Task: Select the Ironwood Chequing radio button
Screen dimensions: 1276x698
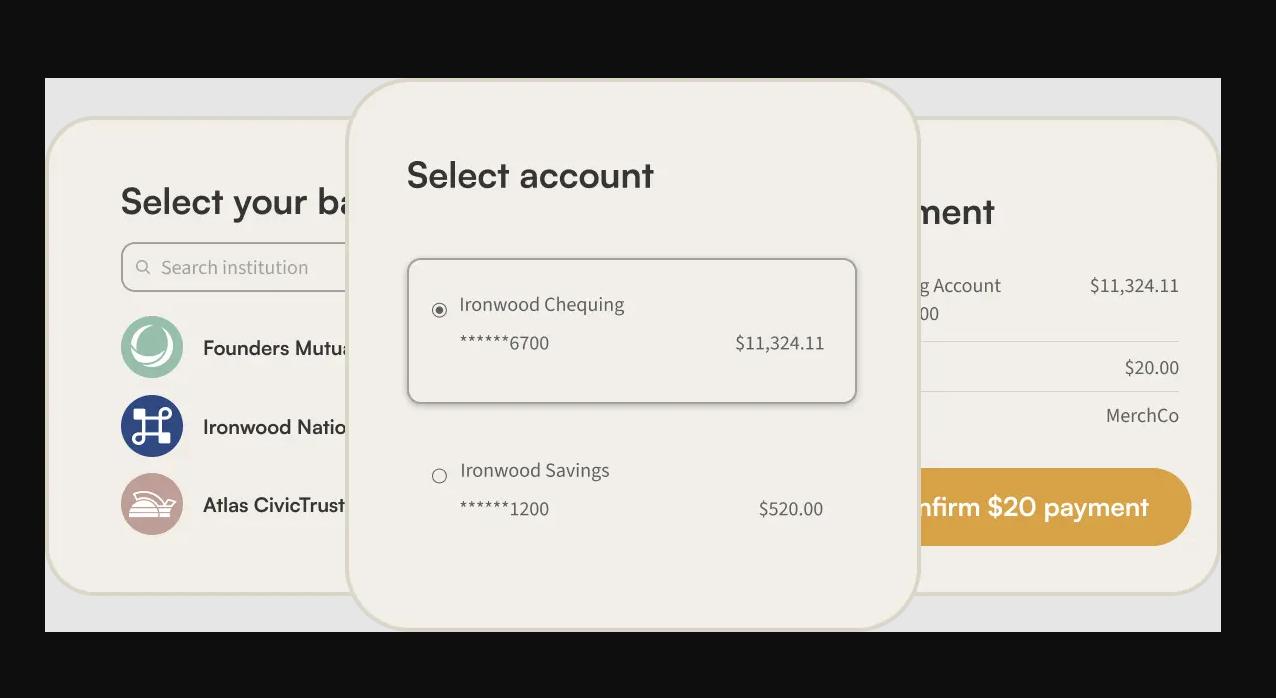Action: 439,310
